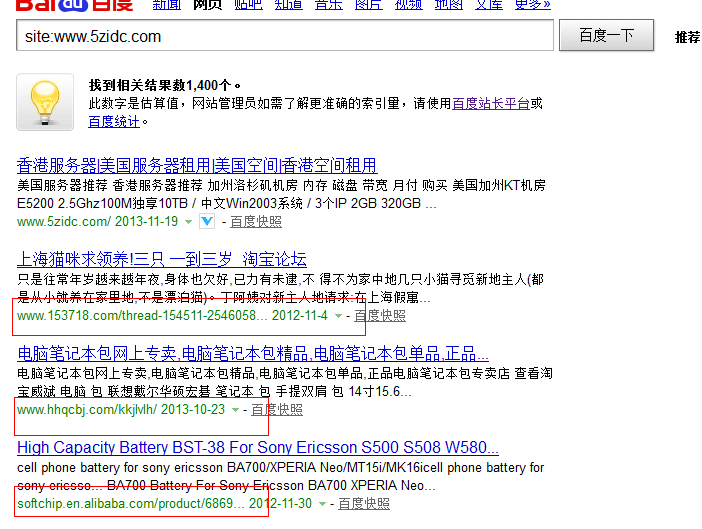Click the blue V verification icon
Image resolution: width=702 pixels, height=529 pixels.
(x=207, y=221)
